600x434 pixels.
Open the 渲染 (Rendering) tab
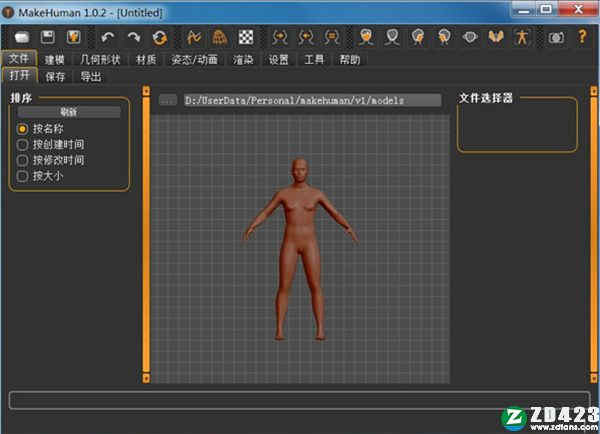[243, 60]
